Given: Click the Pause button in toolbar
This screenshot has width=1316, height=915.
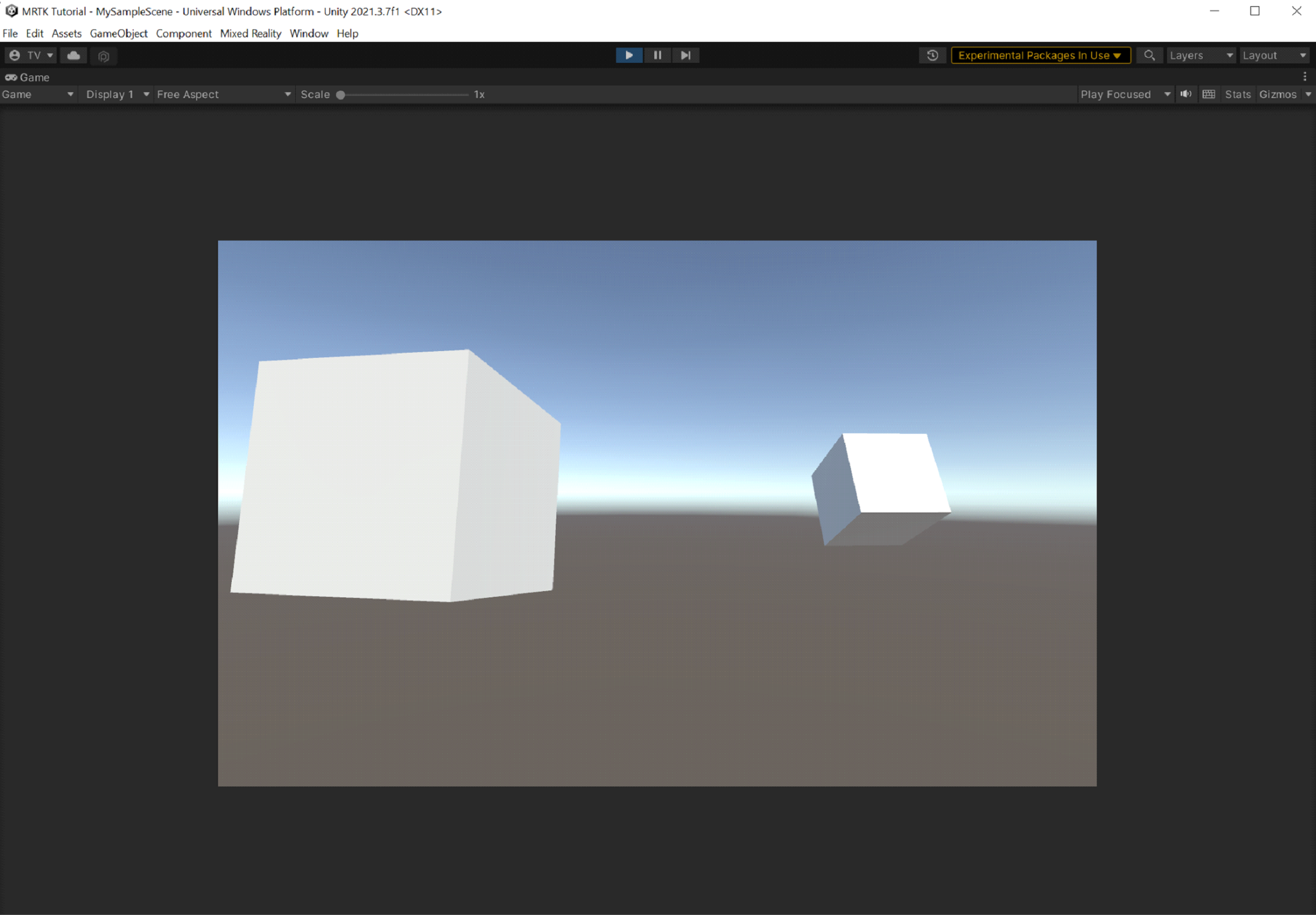Looking at the screenshot, I should point(657,55).
